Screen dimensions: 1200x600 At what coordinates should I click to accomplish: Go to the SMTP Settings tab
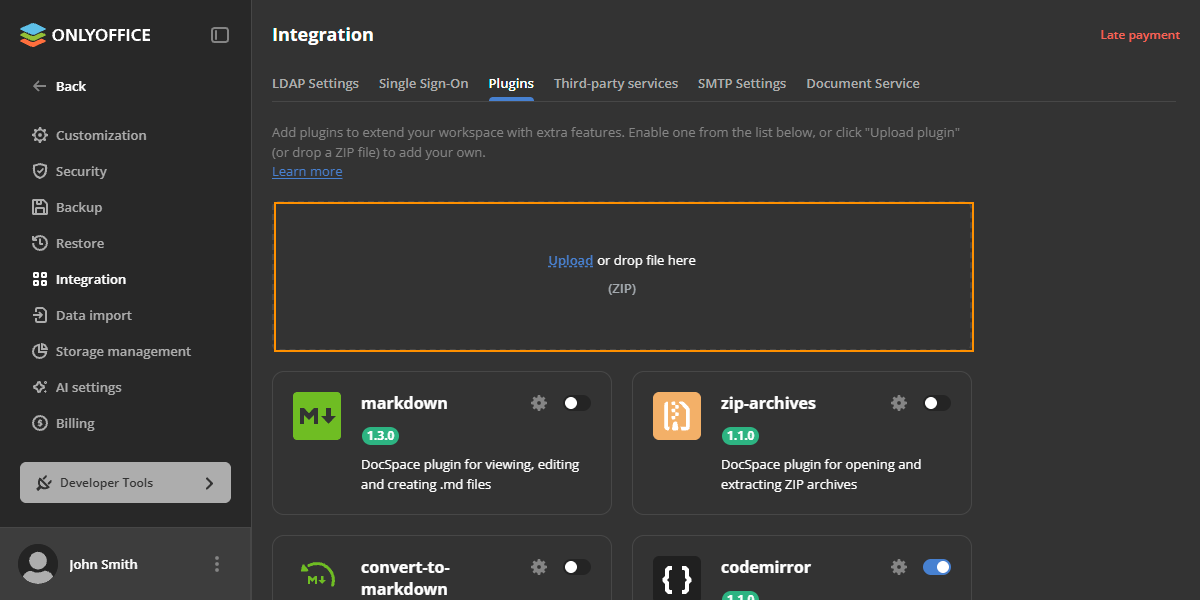[742, 84]
